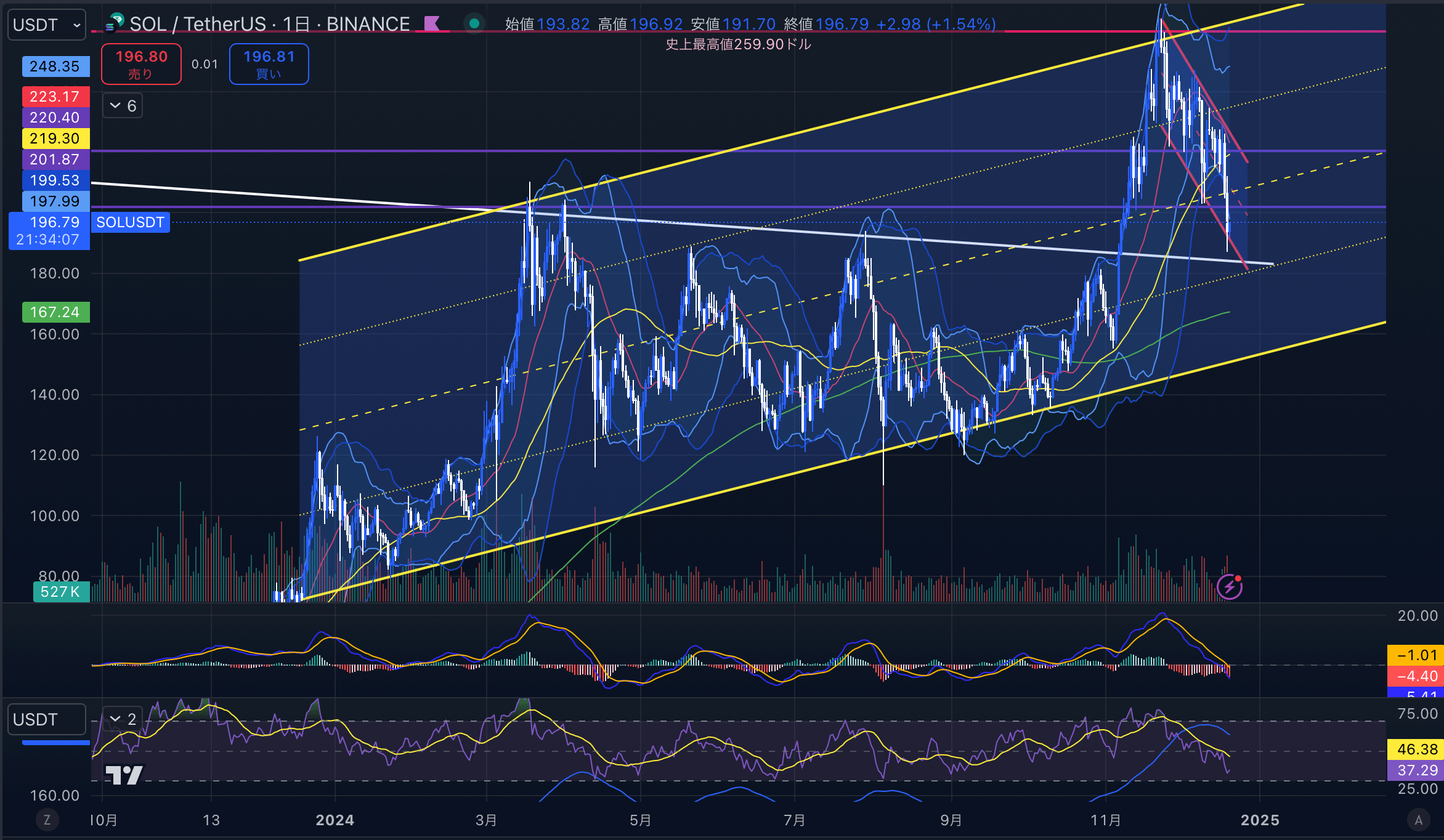
Task: Click the green market status dot
Action: click(474, 24)
